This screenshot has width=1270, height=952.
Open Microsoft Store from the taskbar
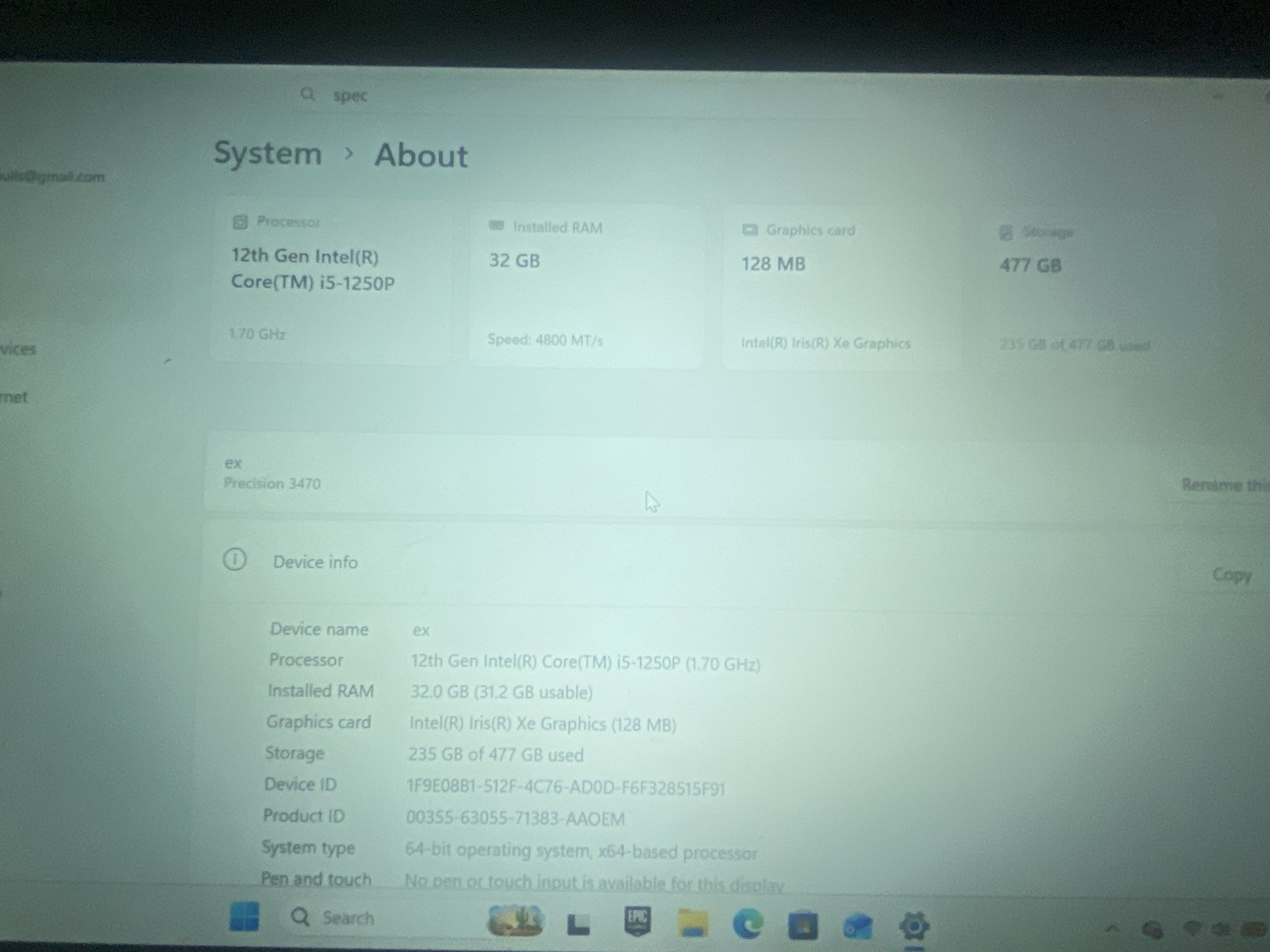802,925
